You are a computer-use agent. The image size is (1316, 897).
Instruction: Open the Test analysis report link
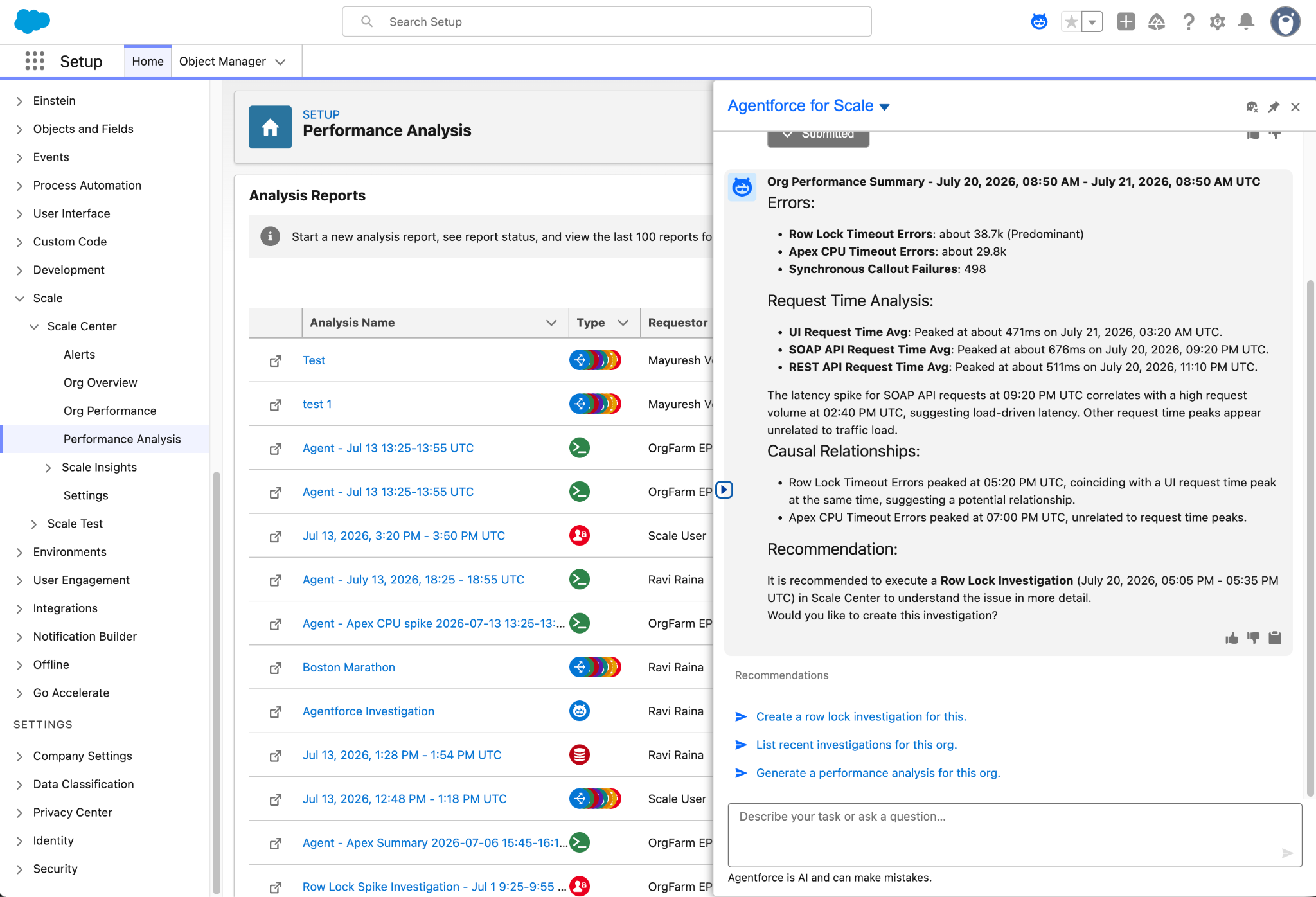point(314,360)
